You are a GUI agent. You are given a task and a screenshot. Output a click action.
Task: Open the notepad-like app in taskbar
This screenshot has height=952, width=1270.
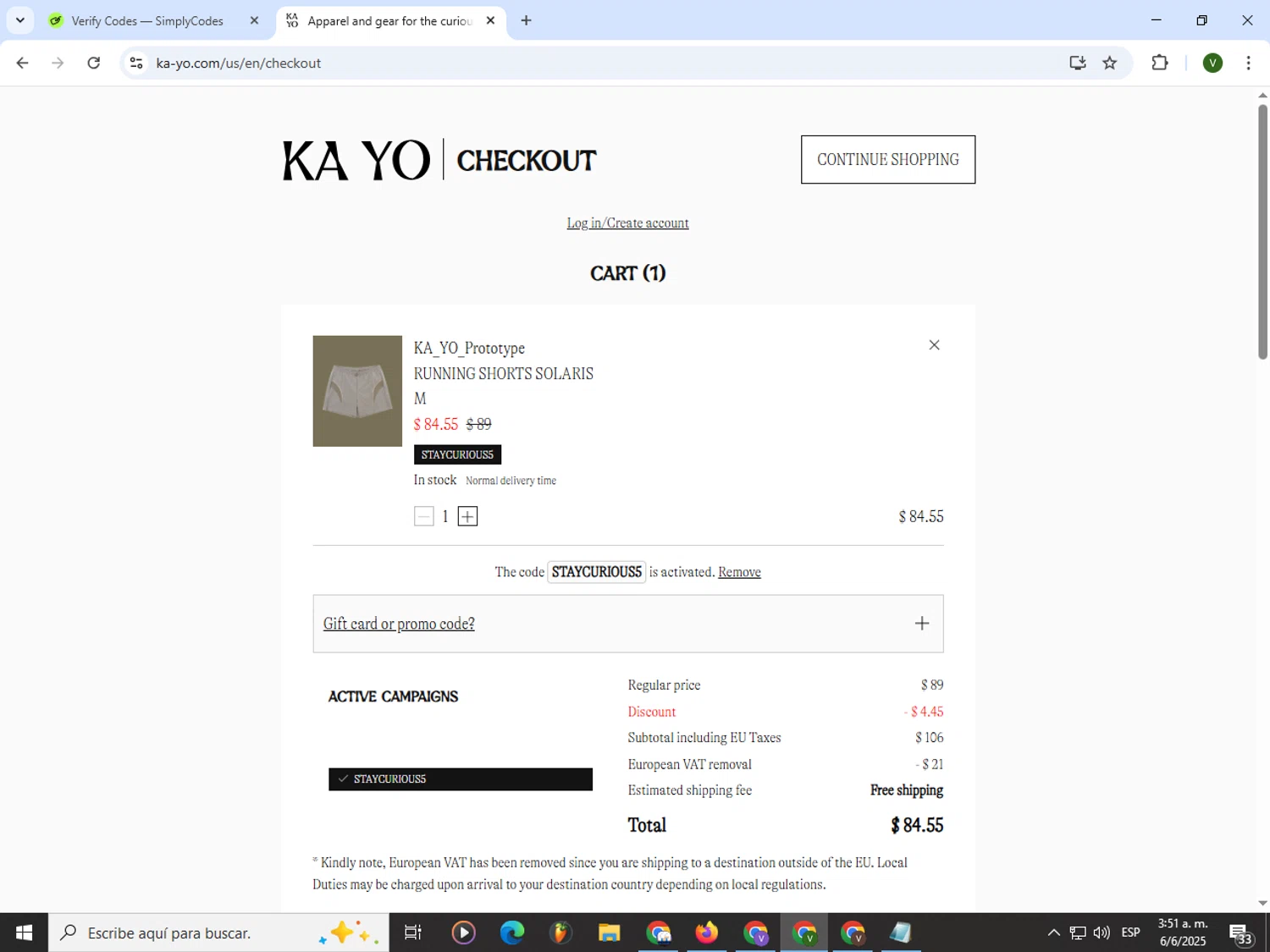900,933
